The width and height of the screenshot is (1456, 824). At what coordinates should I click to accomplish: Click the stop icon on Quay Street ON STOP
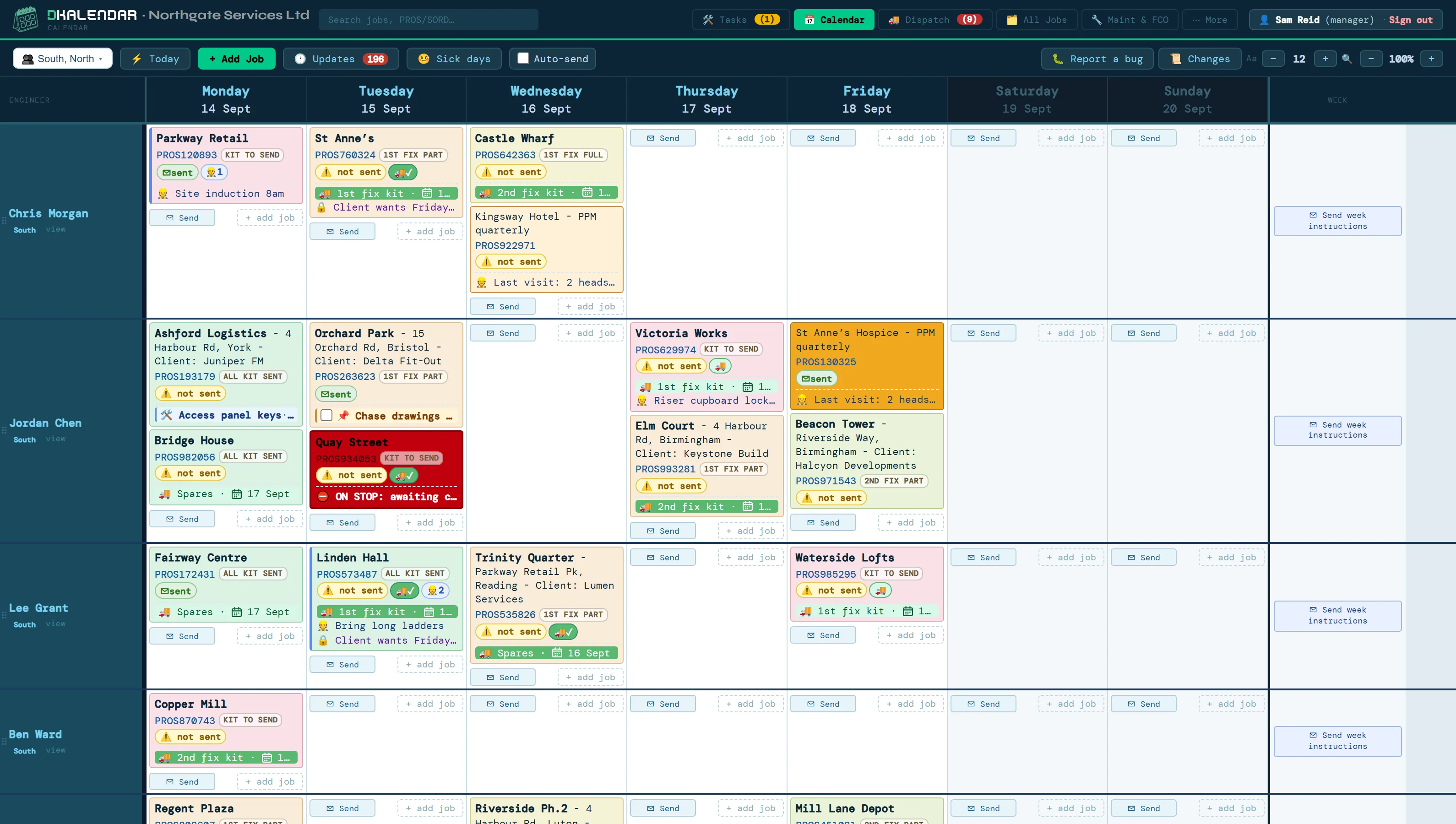pos(323,496)
